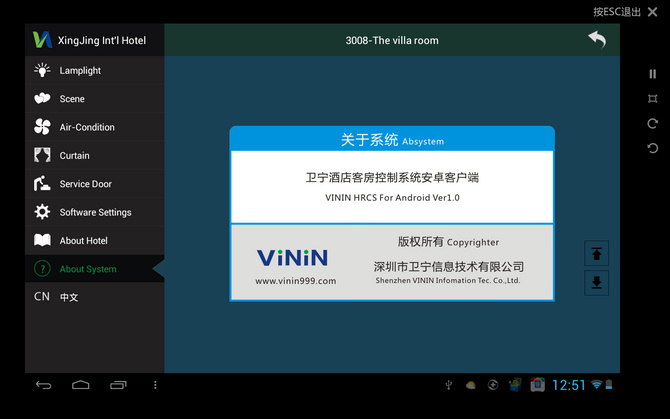Screen dimensions: 670x419
Task: Click the 12:51 clock
Action: click(569, 385)
